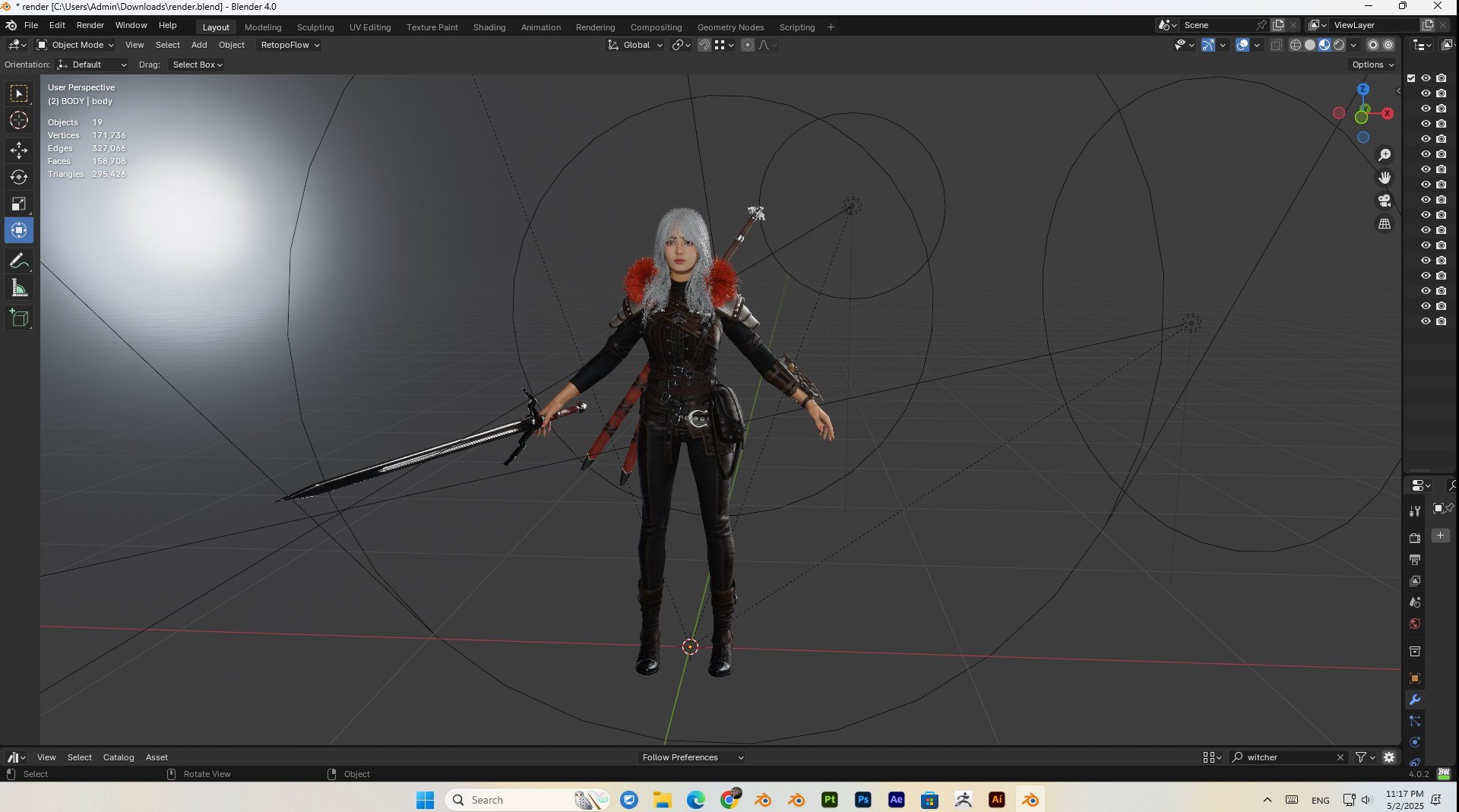Screen dimensions: 1459x812
Task: Create new scene copy button
Action: click(x=1278, y=25)
